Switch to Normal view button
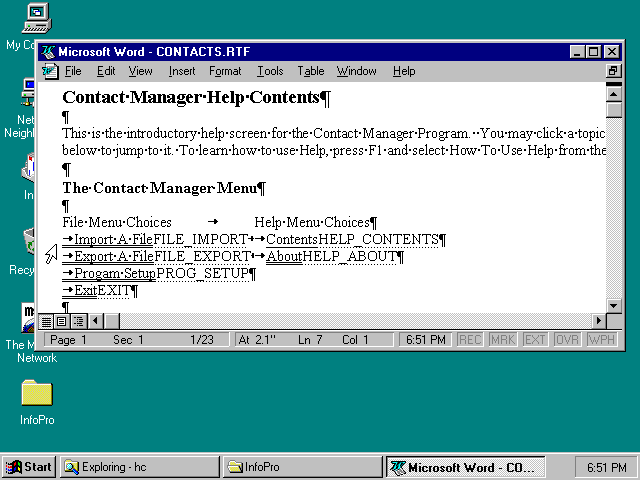 pyautogui.click(x=46, y=321)
